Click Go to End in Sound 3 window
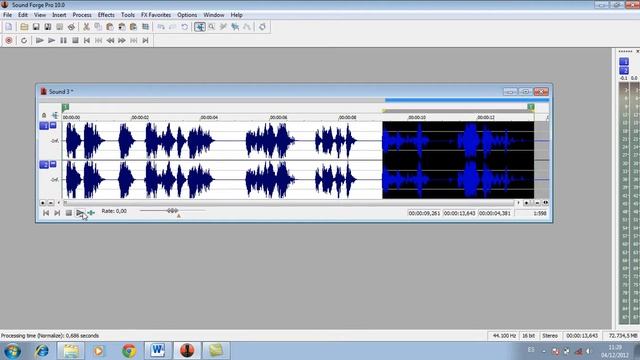 pyautogui.click(x=57, y=213)
